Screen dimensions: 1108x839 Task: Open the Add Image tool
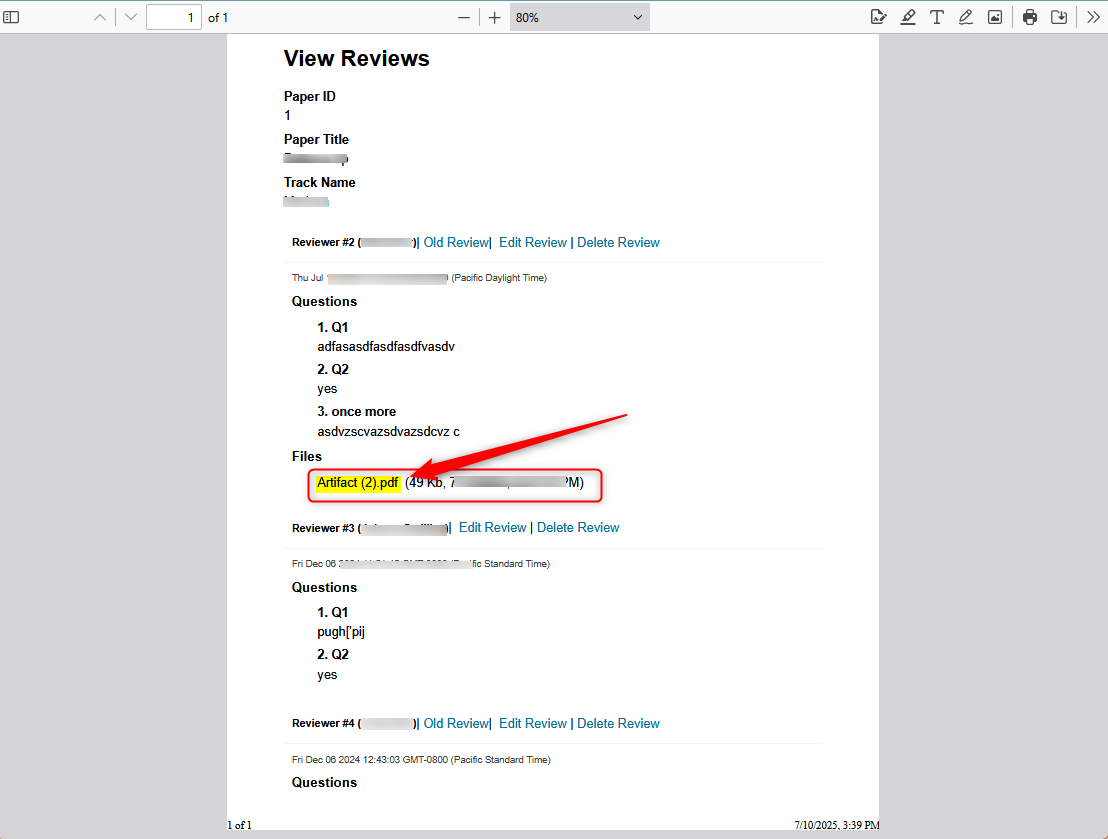(x=994, y=16)
